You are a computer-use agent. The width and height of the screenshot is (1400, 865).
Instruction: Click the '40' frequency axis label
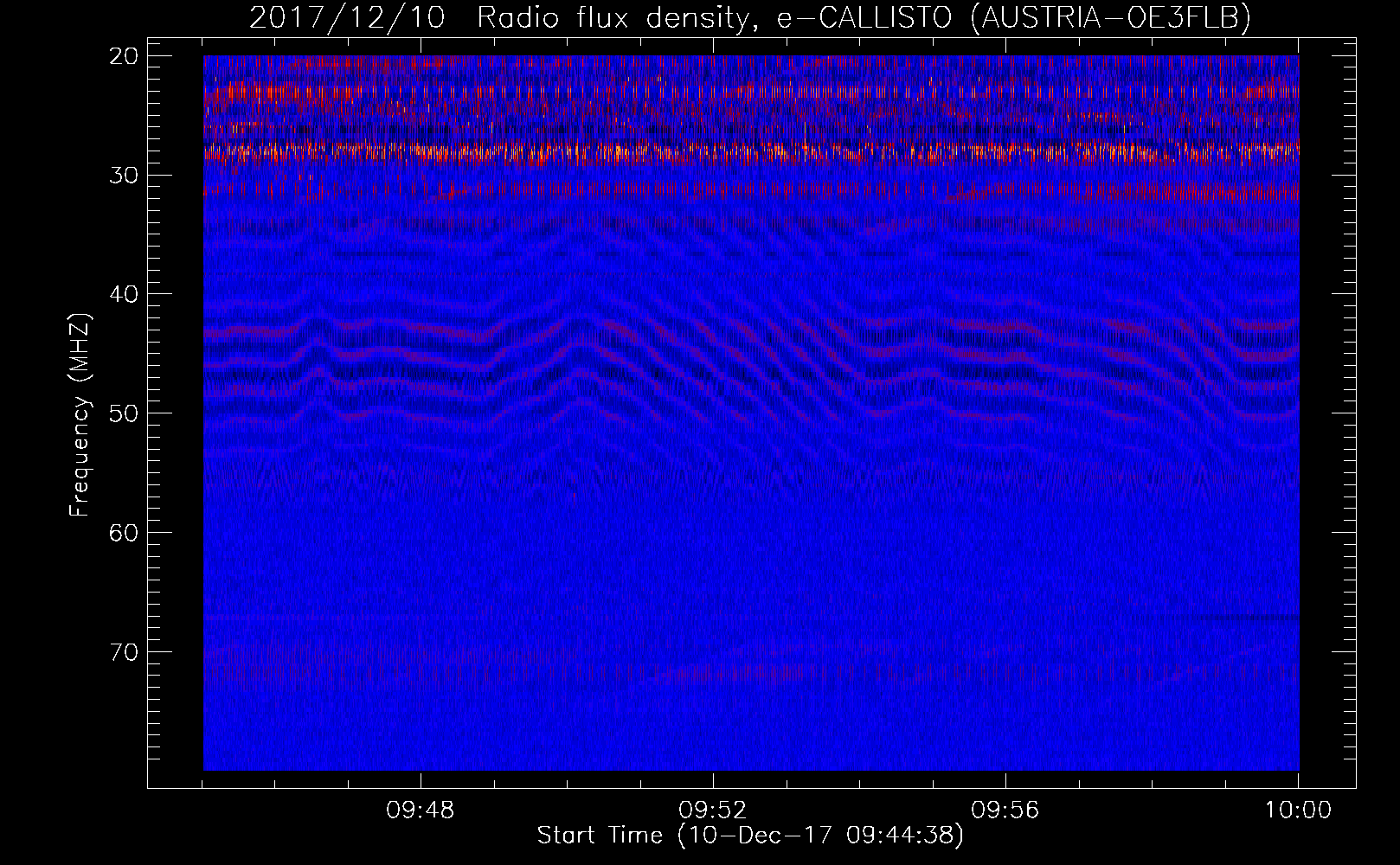(x=125, y=294)
